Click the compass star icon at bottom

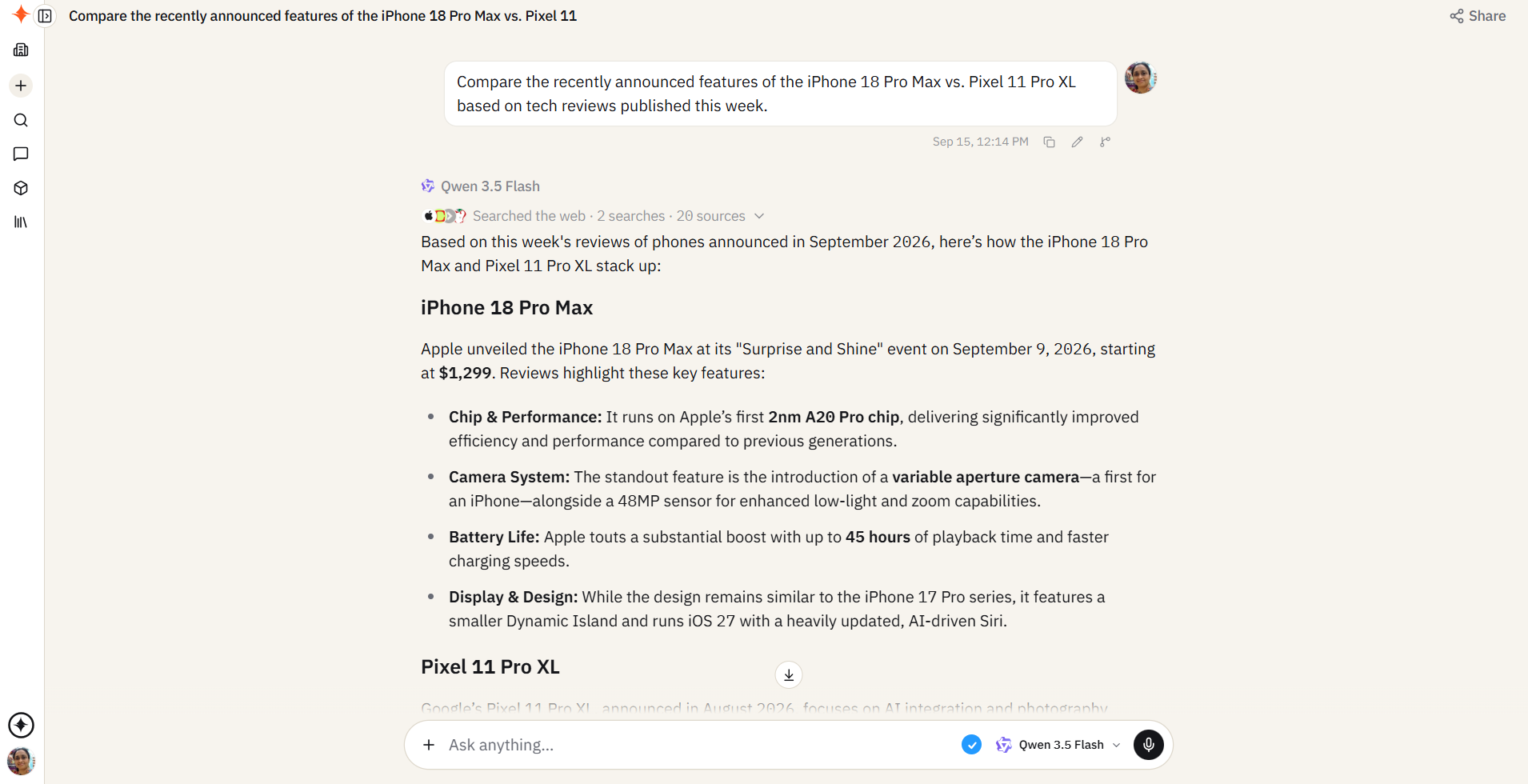(21, 726)
